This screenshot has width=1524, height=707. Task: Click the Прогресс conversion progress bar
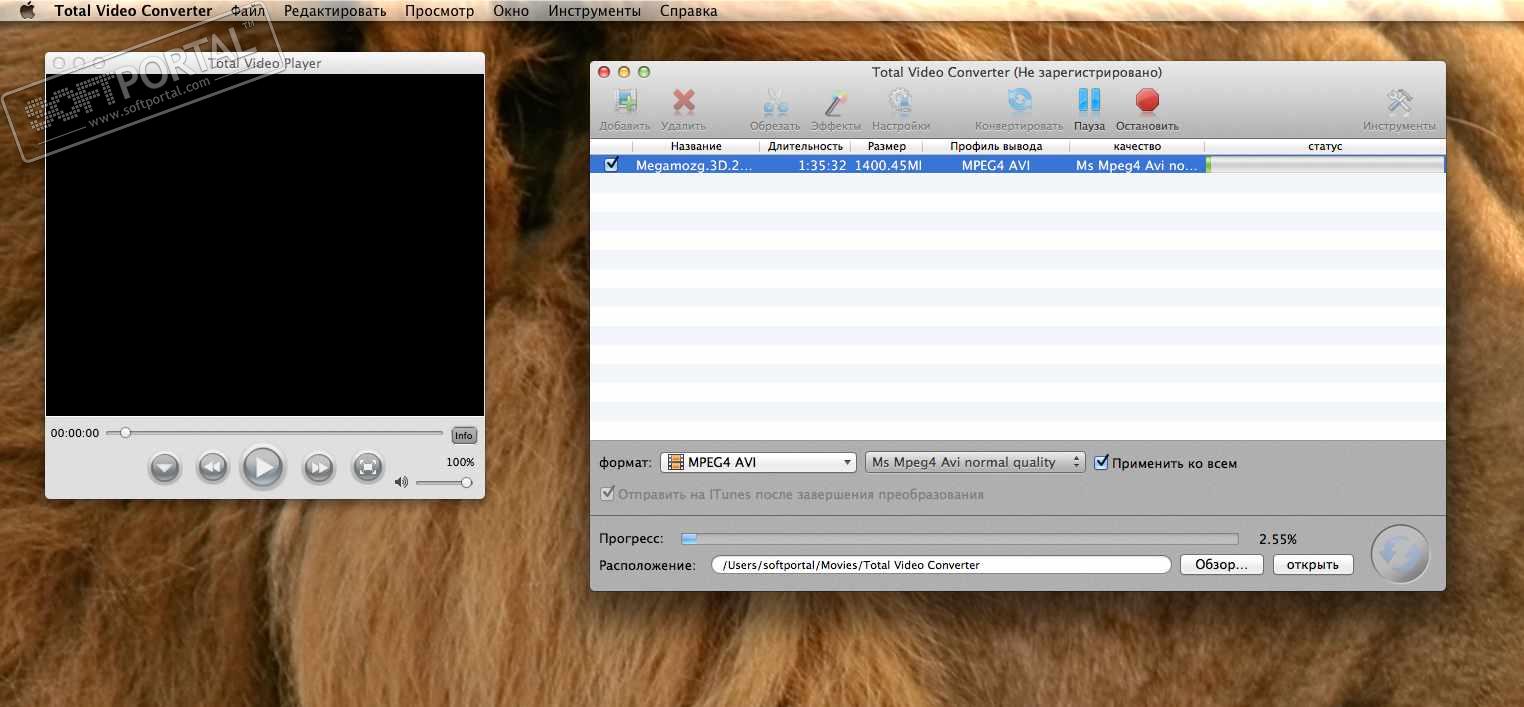[x=959, y=539]
